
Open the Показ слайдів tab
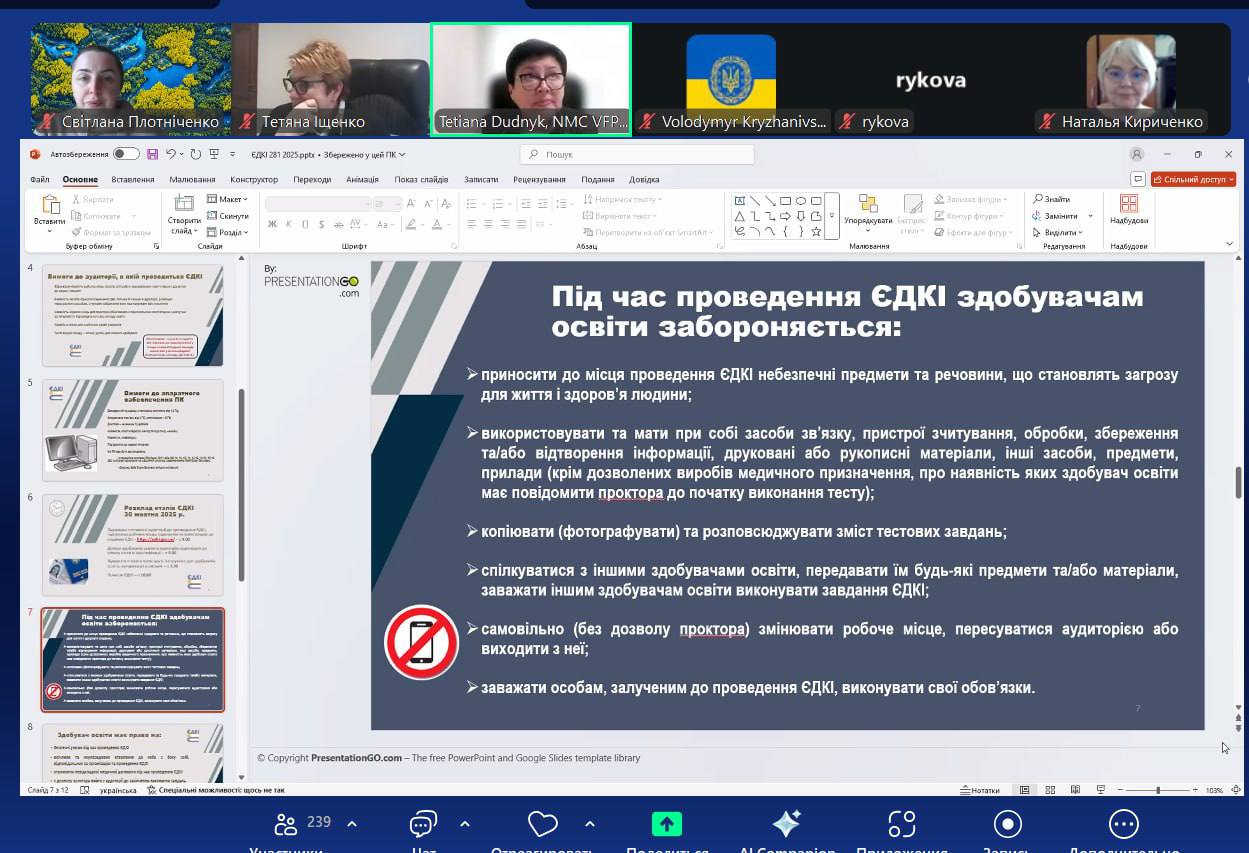click(421, 179)
